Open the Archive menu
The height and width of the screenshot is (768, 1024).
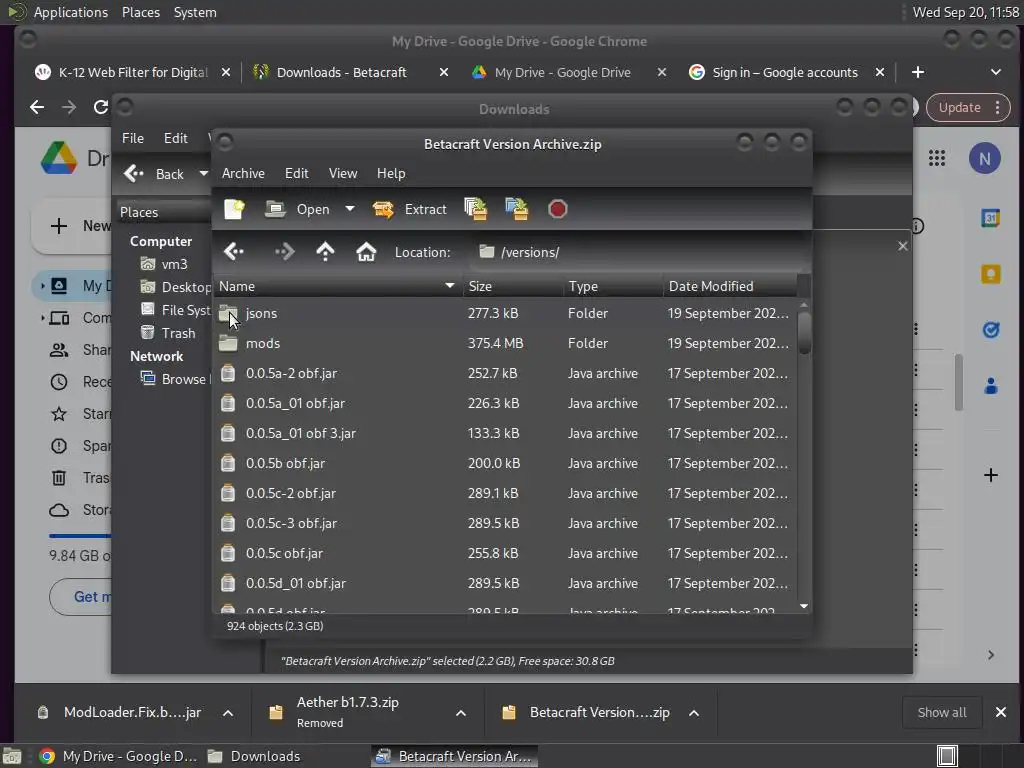click(x=243, y=173)
